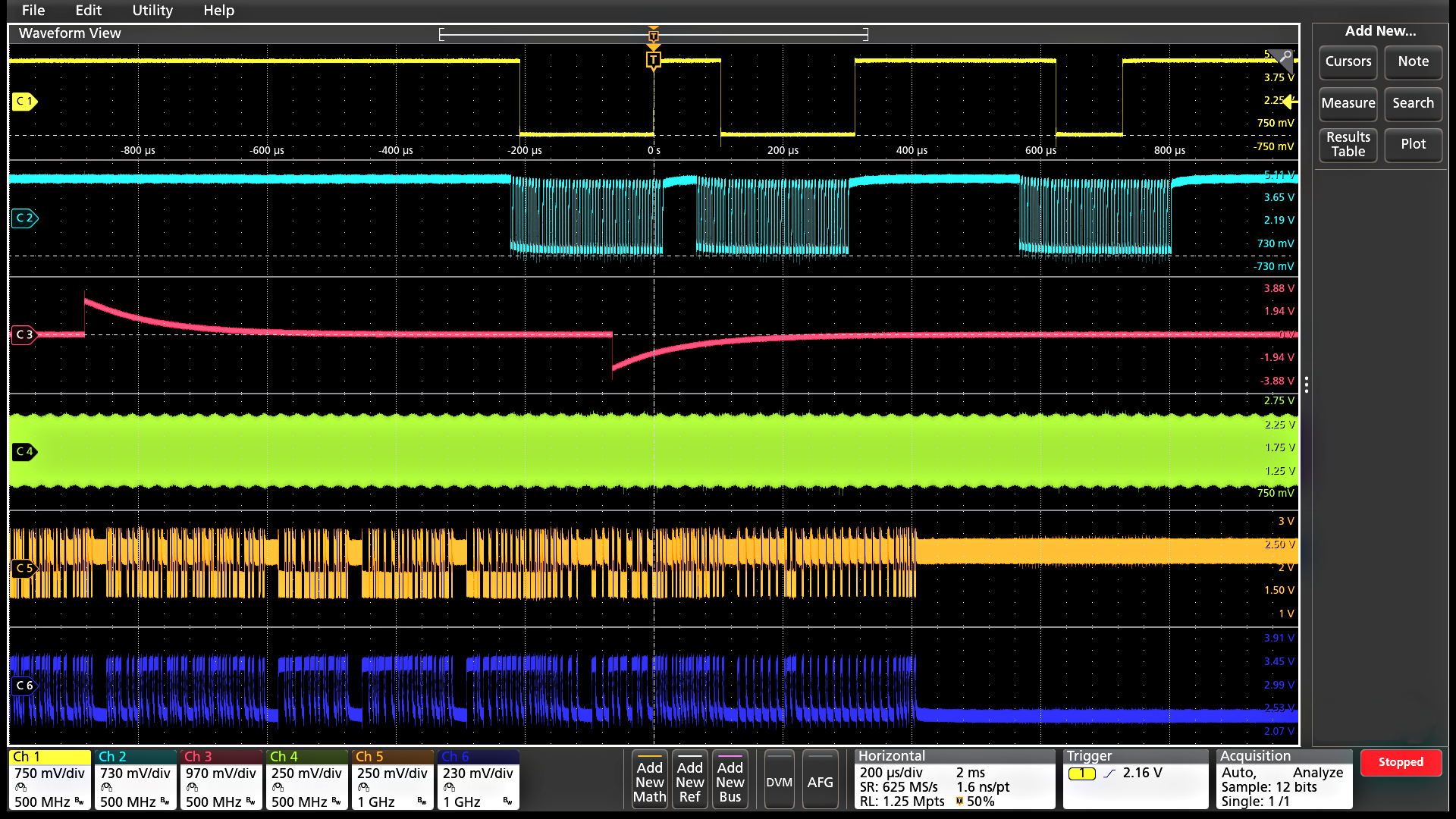
Task: Click the zoom magnifier icon on the waveform
Action: 1285,57
